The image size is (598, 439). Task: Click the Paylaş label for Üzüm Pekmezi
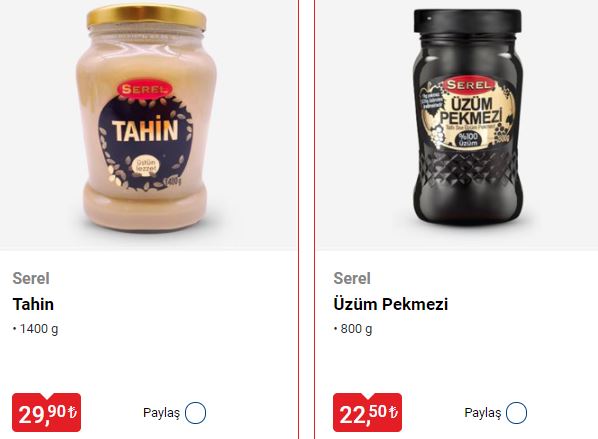point(482,413)
